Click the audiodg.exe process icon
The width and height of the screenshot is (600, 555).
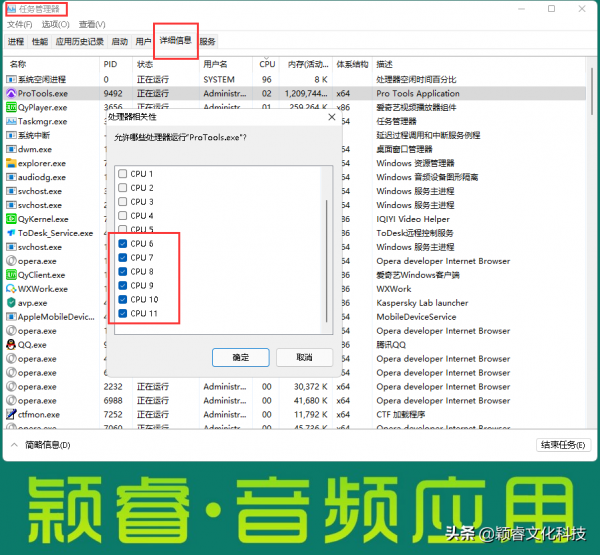click(11, 177)
